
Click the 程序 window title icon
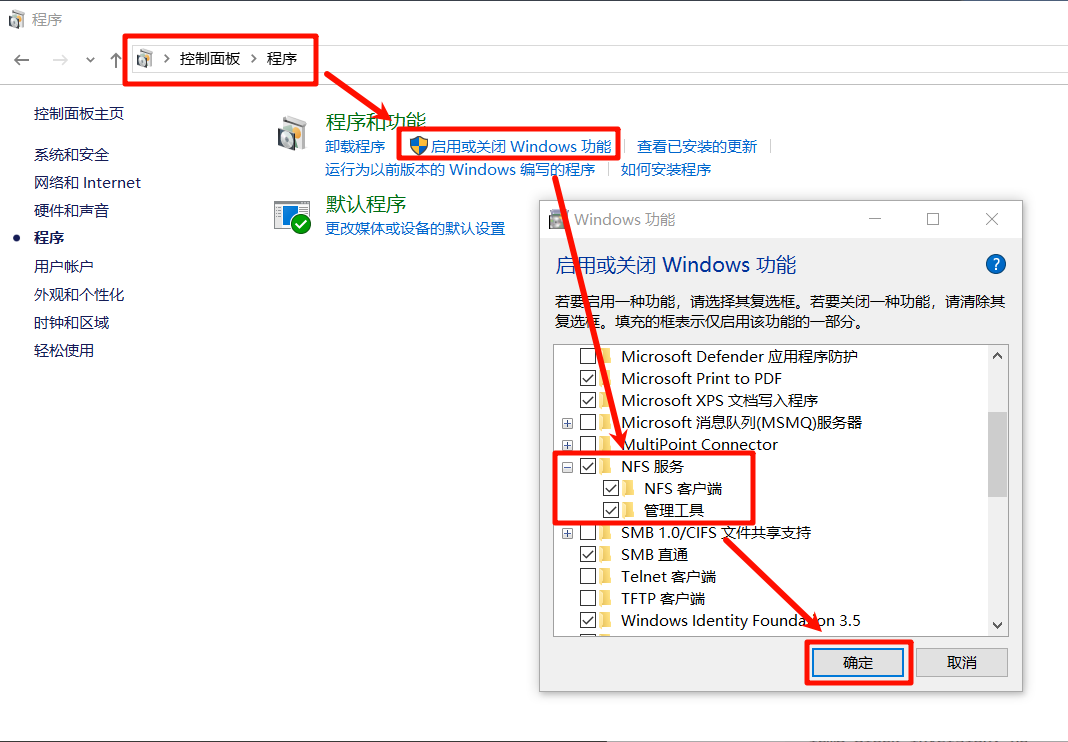16,19
